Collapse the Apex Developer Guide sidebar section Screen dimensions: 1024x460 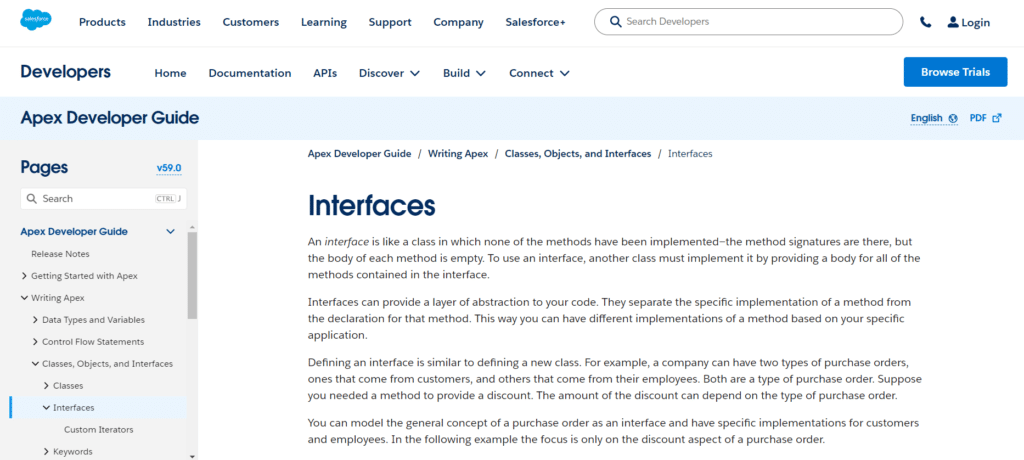pyautogui.click(x=170, y=232)
